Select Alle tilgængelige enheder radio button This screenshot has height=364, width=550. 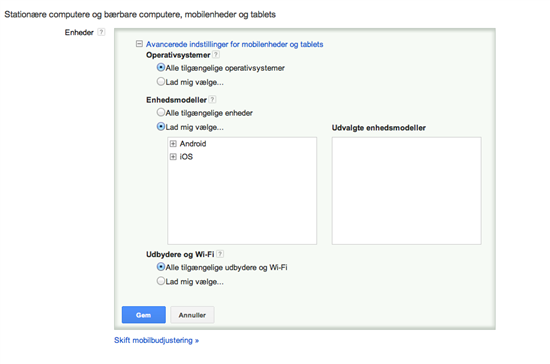tap(161, 112)
